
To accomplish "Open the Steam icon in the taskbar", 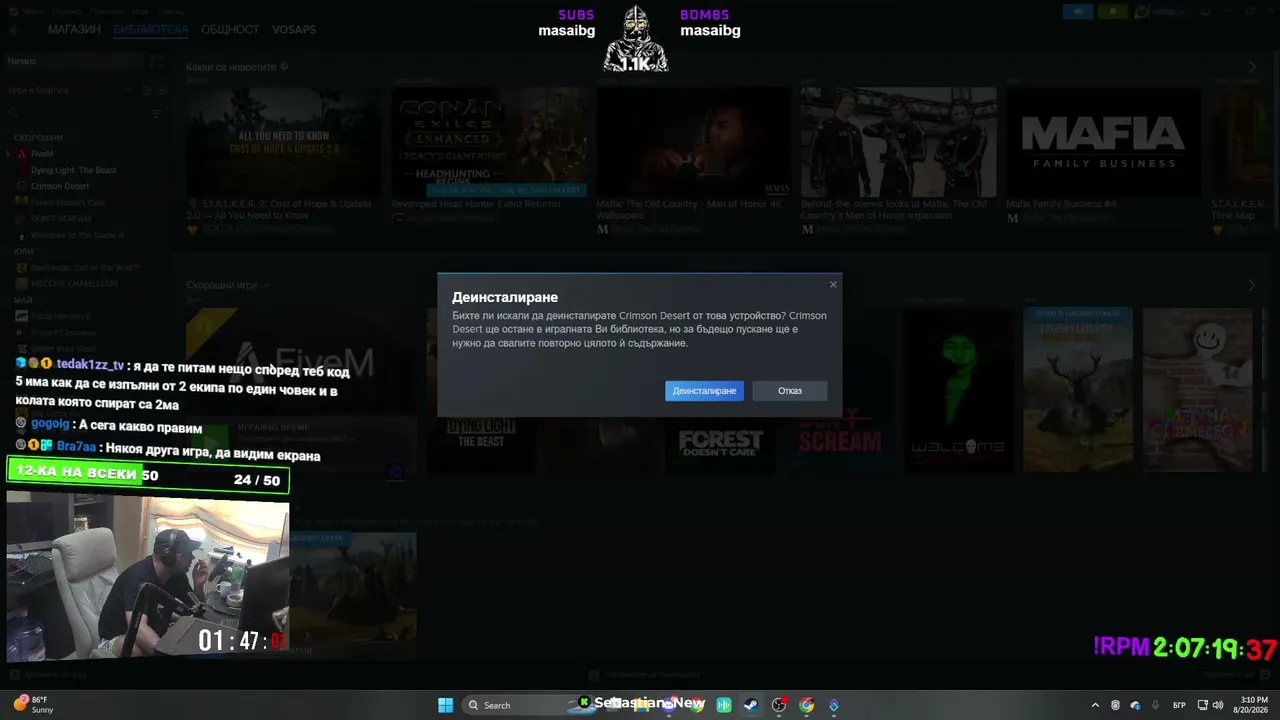I will coord(751,705).
